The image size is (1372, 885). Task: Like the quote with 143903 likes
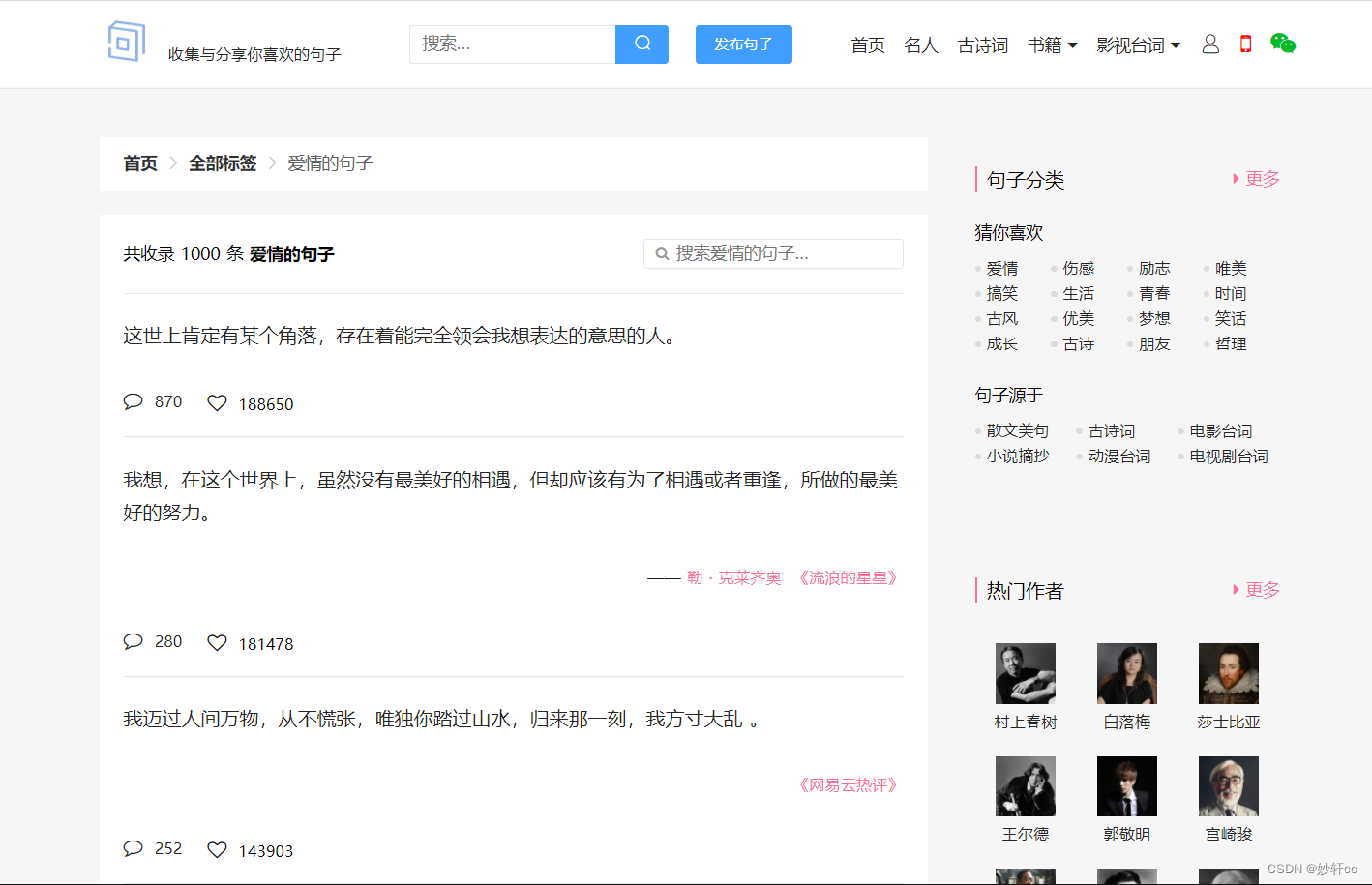pos(218,850)
